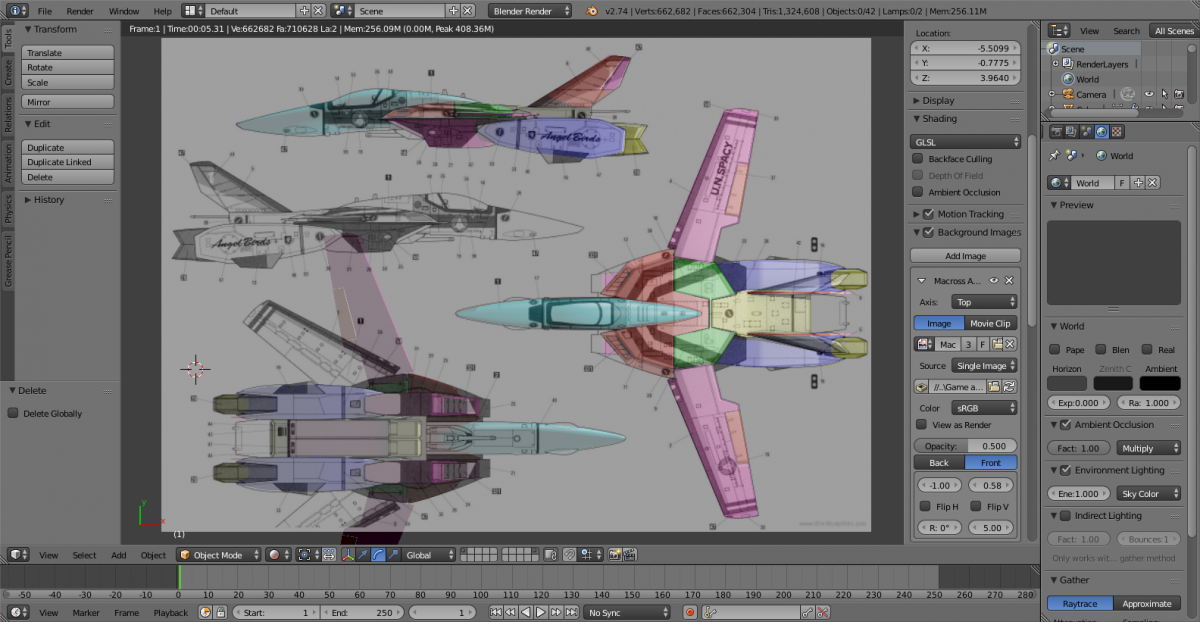The width and height of the screenshot is (1200, 622).
Task: Check Flip H option
Action: pos(926,507)
